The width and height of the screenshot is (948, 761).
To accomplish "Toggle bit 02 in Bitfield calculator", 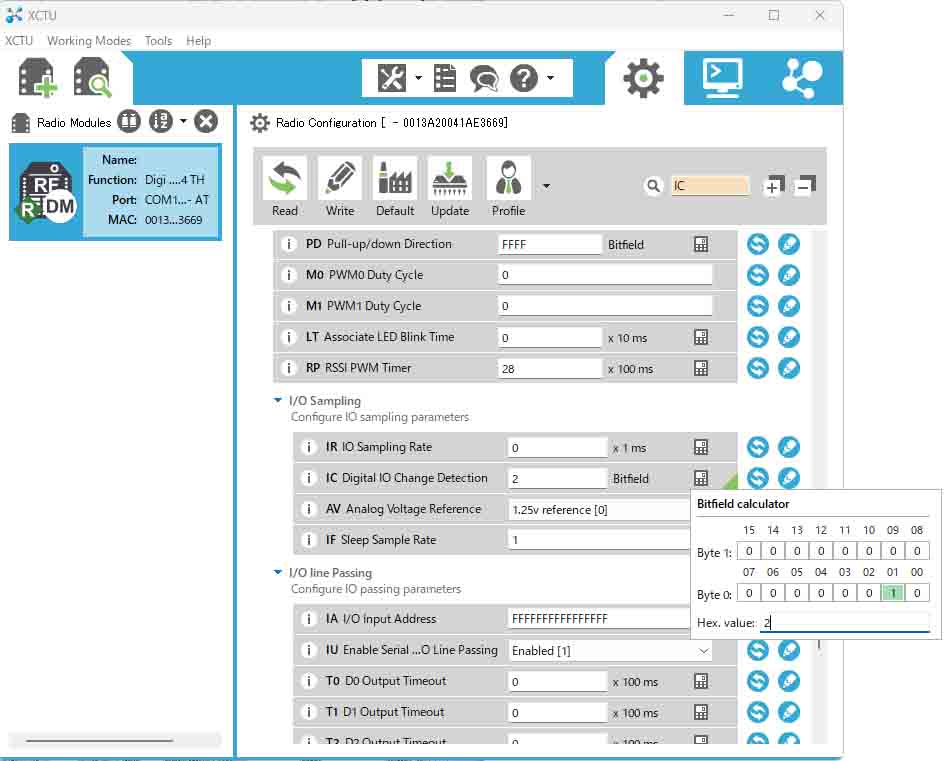I will 869,593.
